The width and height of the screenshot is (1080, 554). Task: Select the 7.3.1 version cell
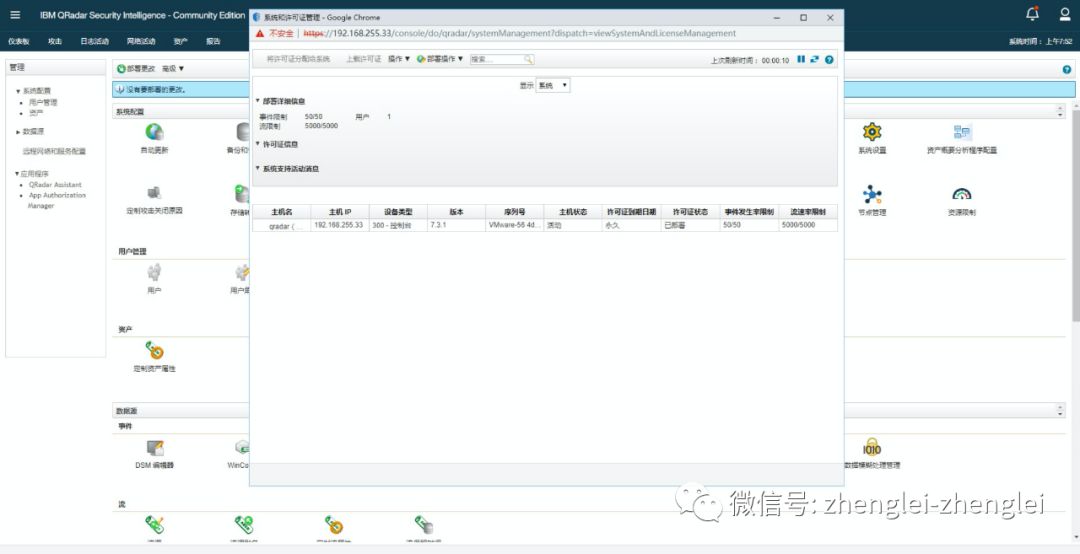coord(457,225)
